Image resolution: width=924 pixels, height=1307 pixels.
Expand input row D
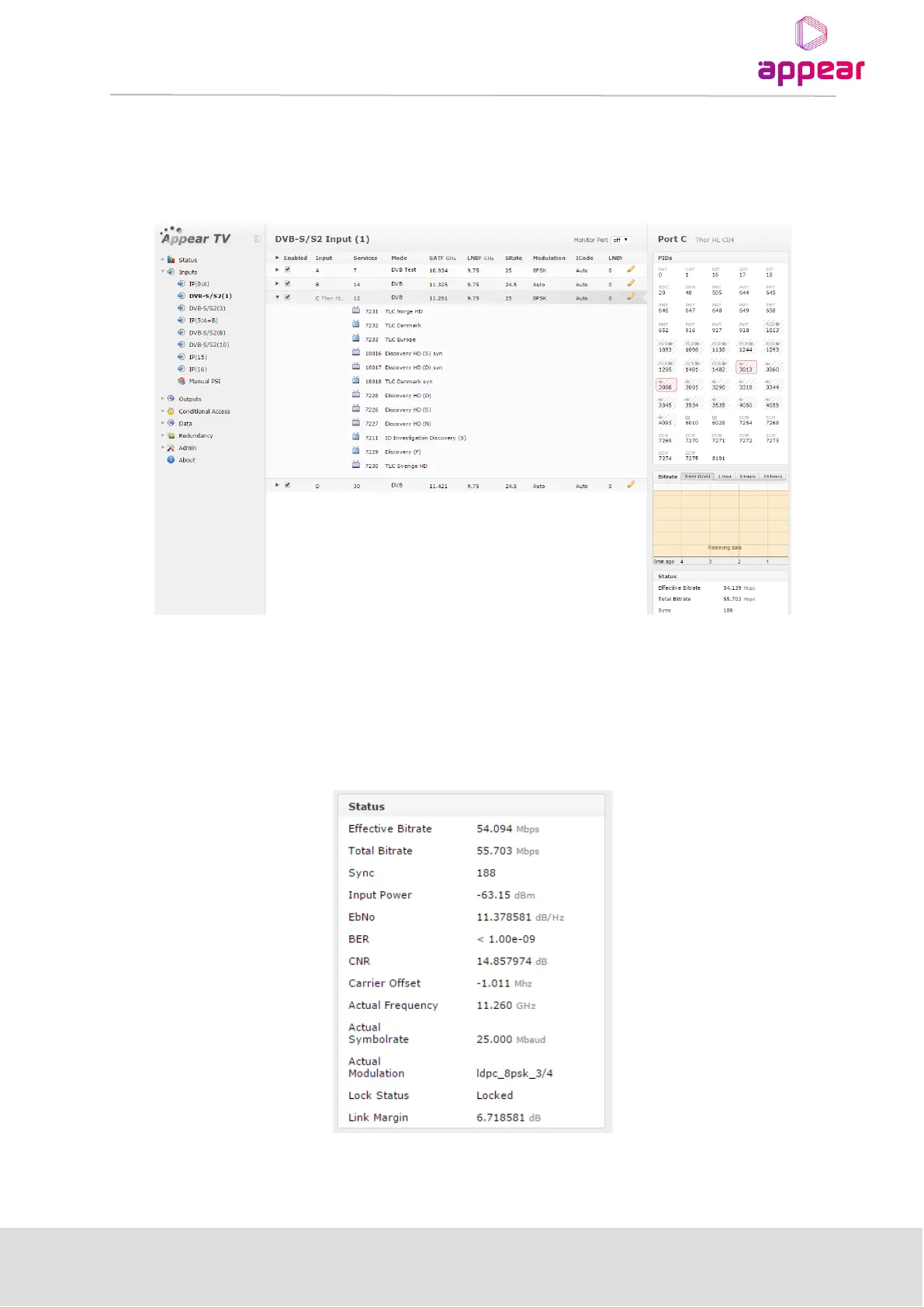click(x=277, y=485)
